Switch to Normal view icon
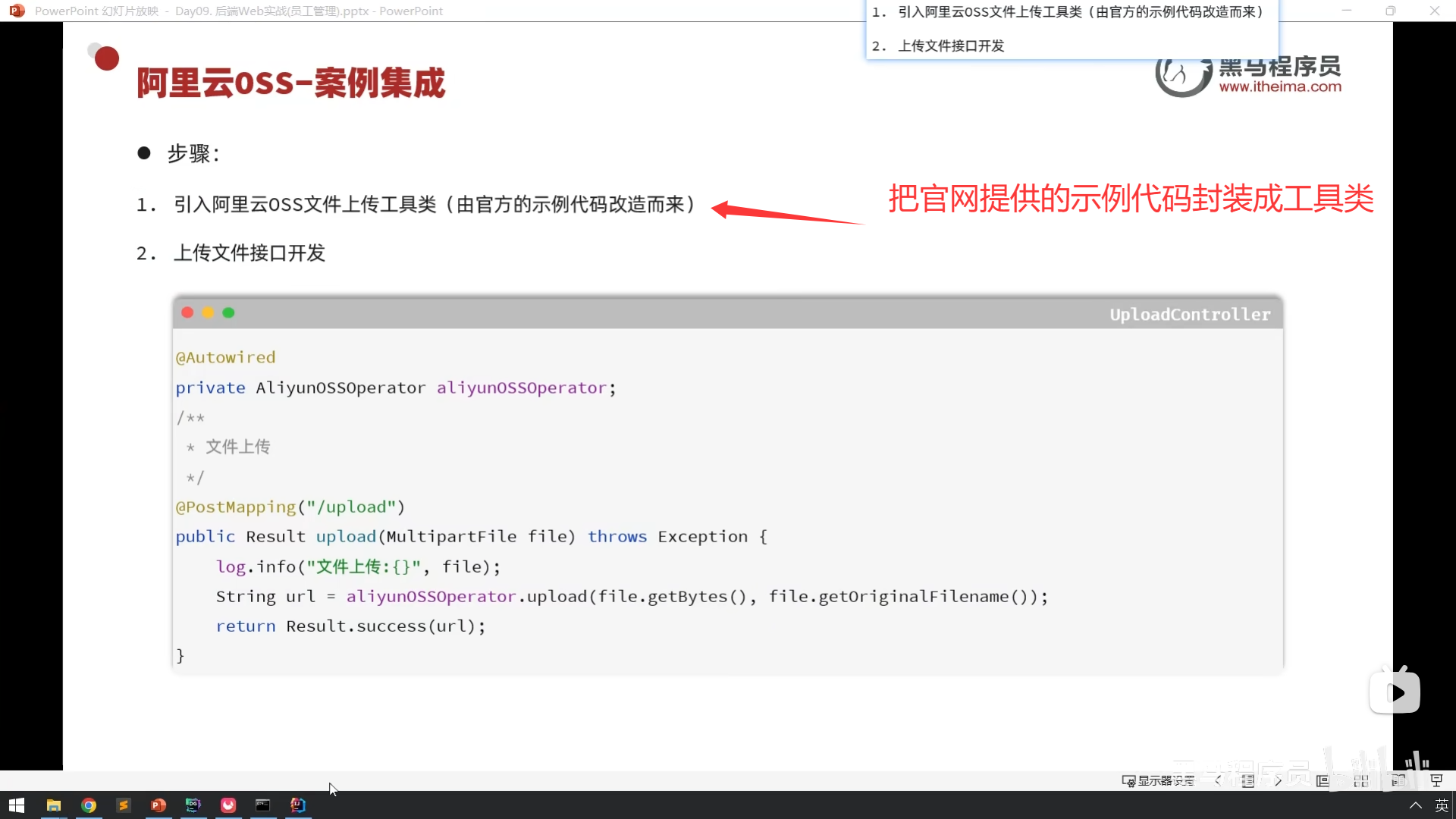The image size is (1456, 819). [x=1323, y=780]
